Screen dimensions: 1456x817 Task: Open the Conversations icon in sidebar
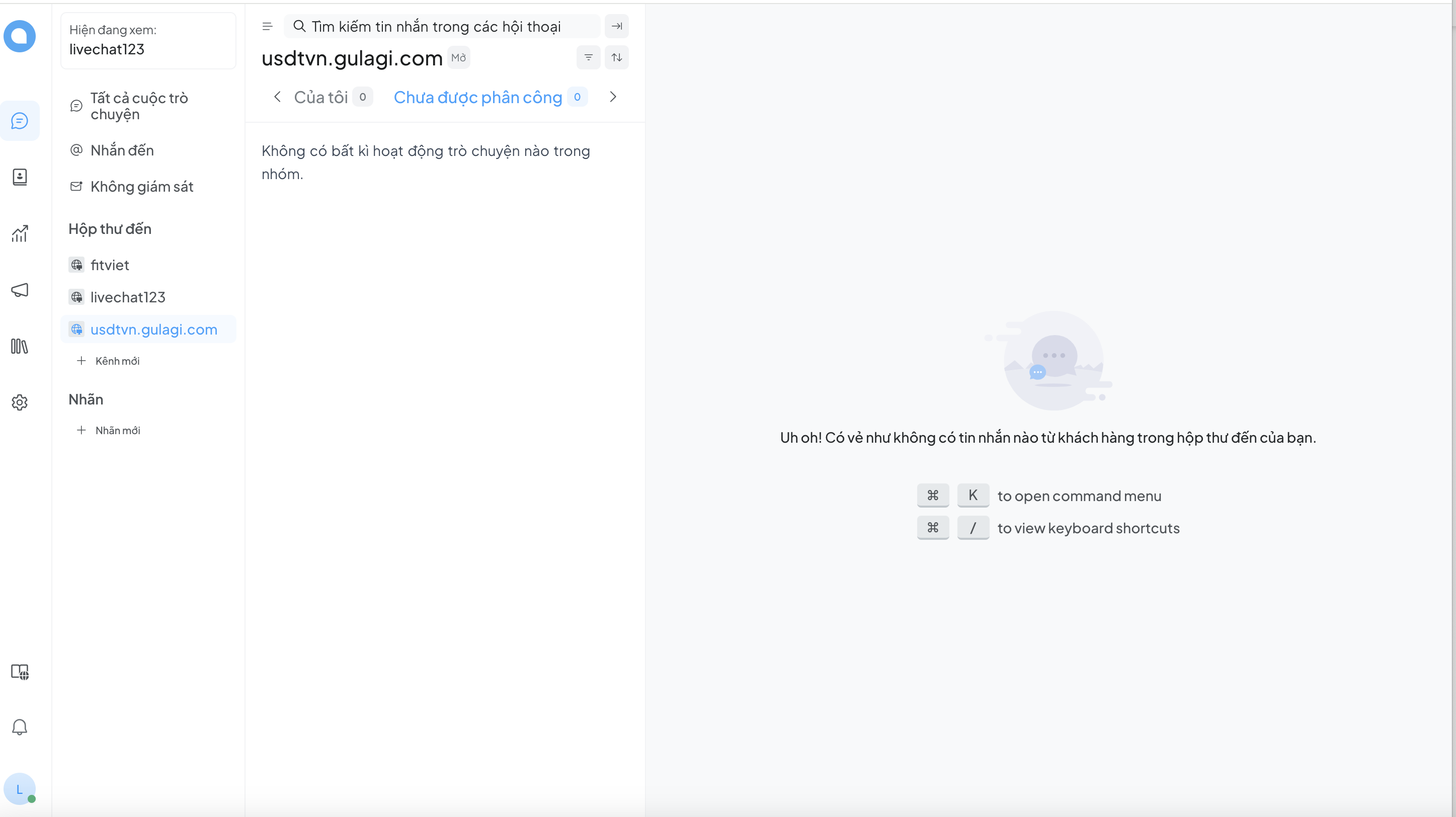tap(20, 120)
